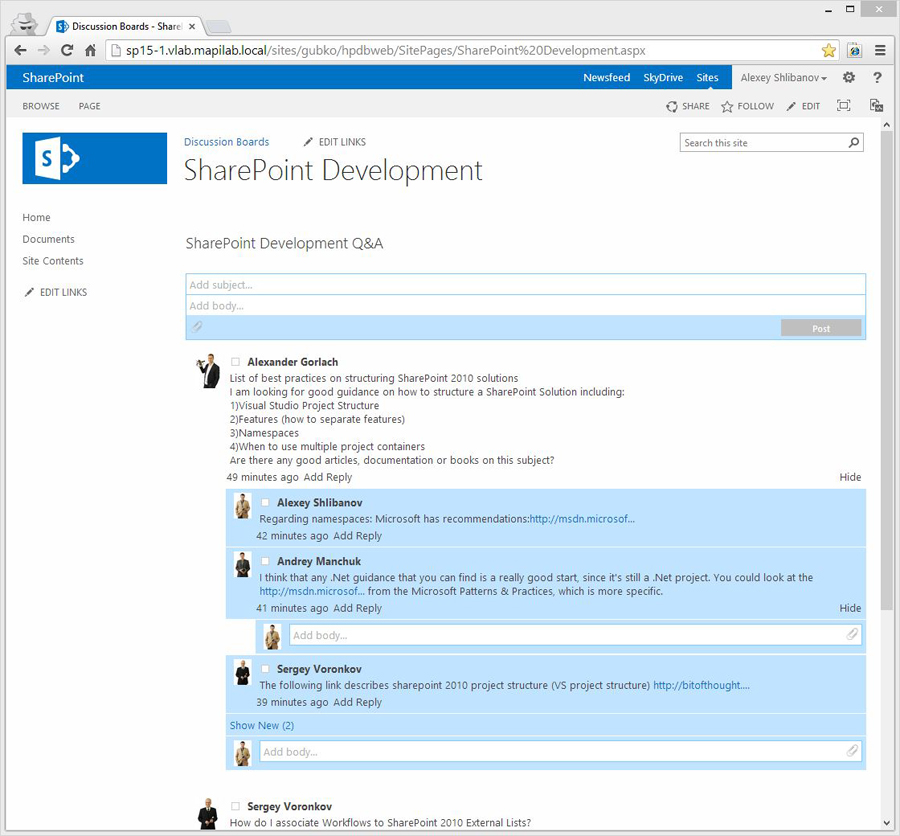Reload the current browser page
Screen dimensions: 900x836
[67, 51]
